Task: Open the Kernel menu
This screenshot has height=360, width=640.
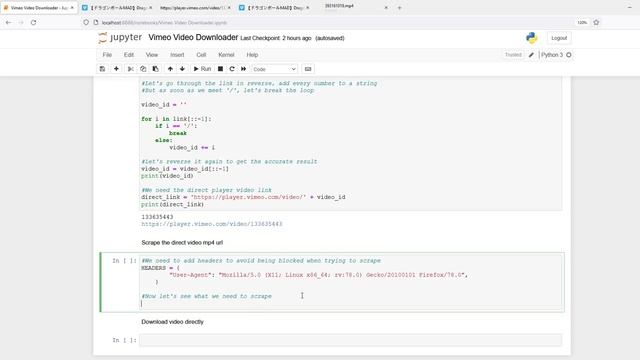Action: click(x=226, y=55)
